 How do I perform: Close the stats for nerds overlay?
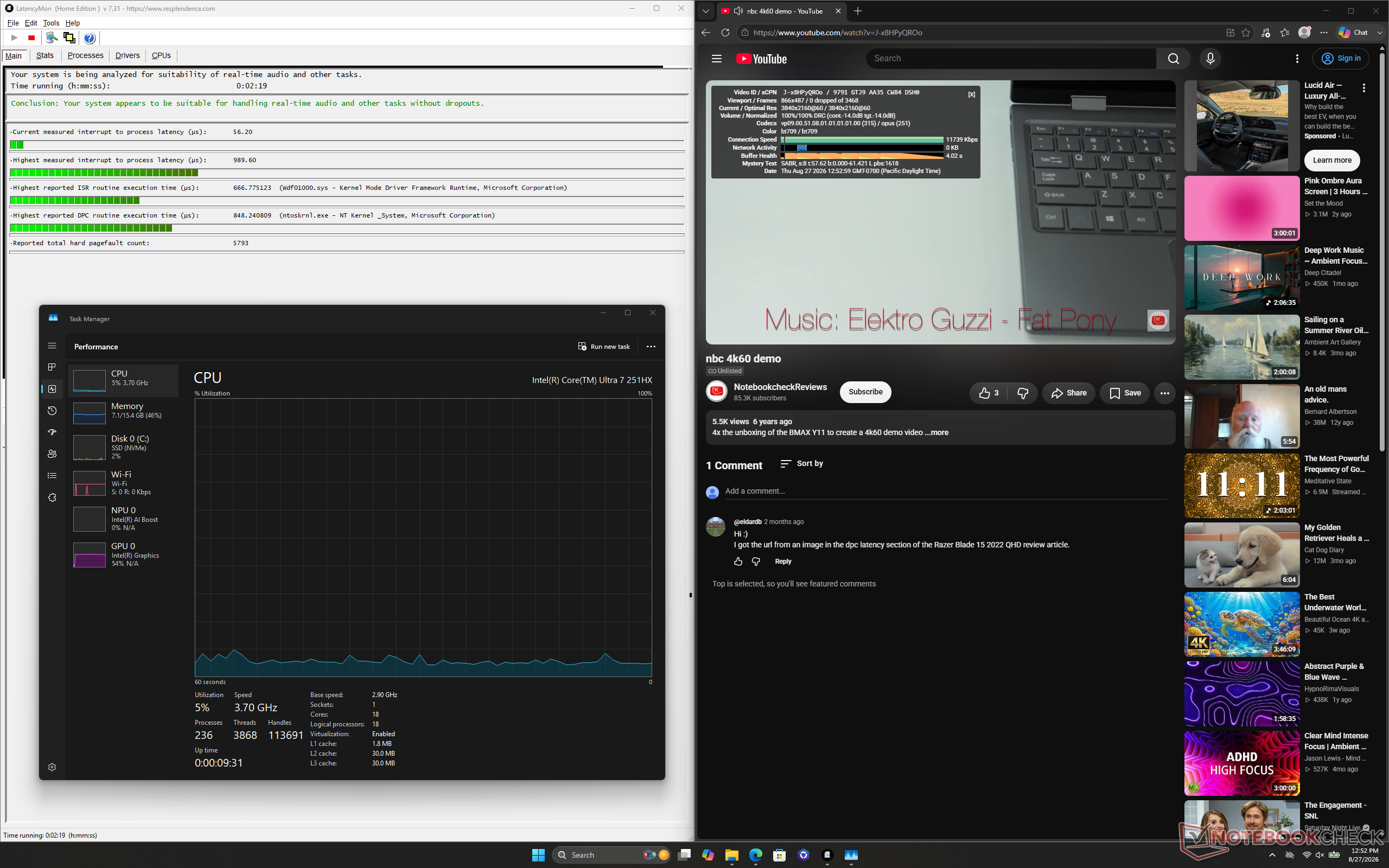click(x=971, y=95)
